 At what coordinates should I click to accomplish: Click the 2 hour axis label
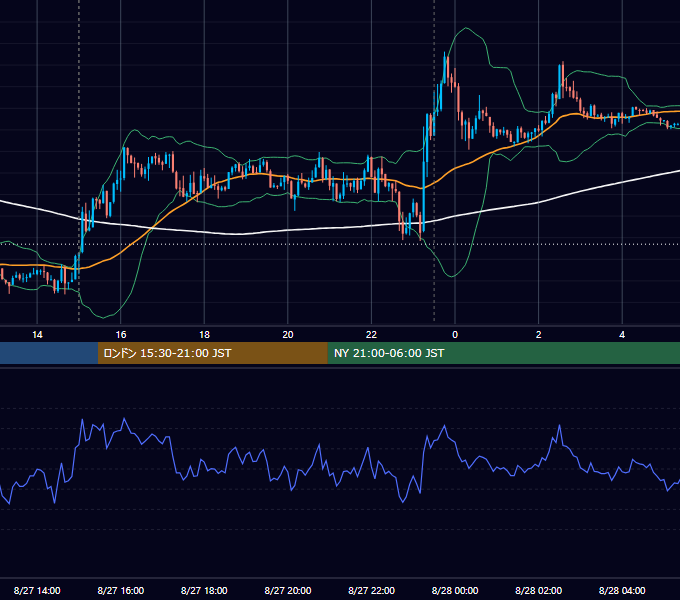tap(539, 335)
